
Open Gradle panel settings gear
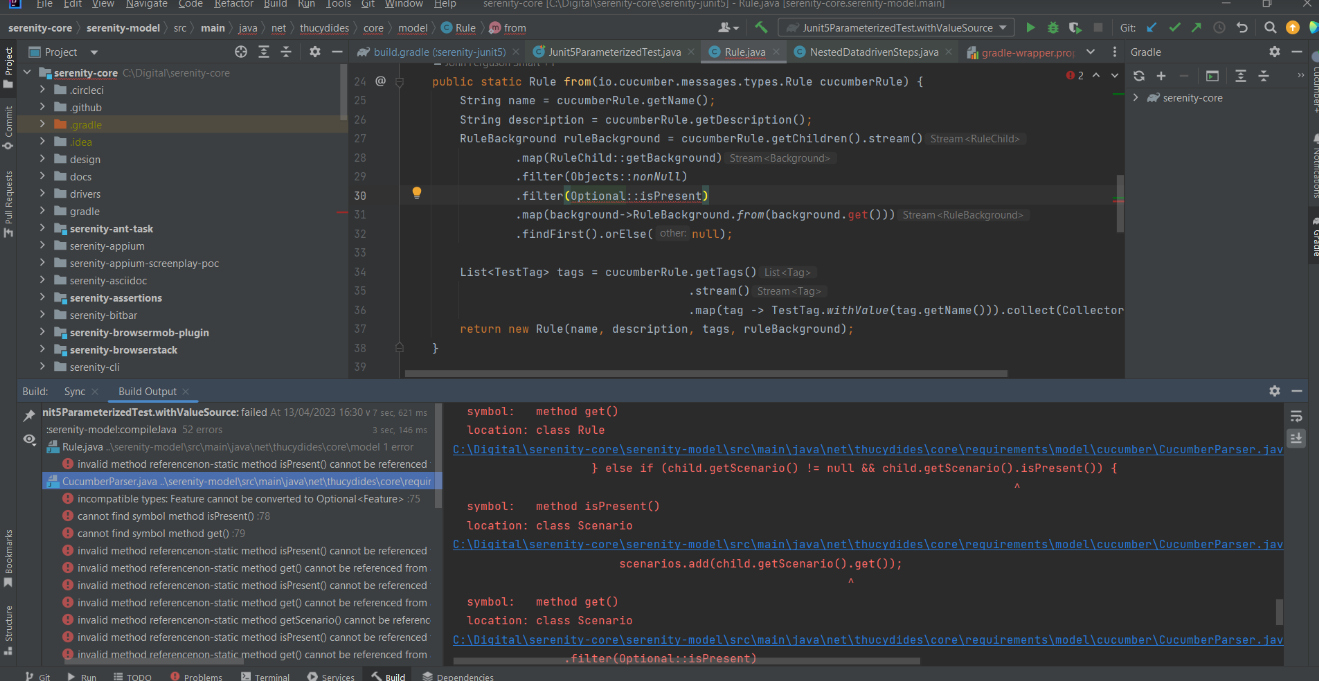1274,52
